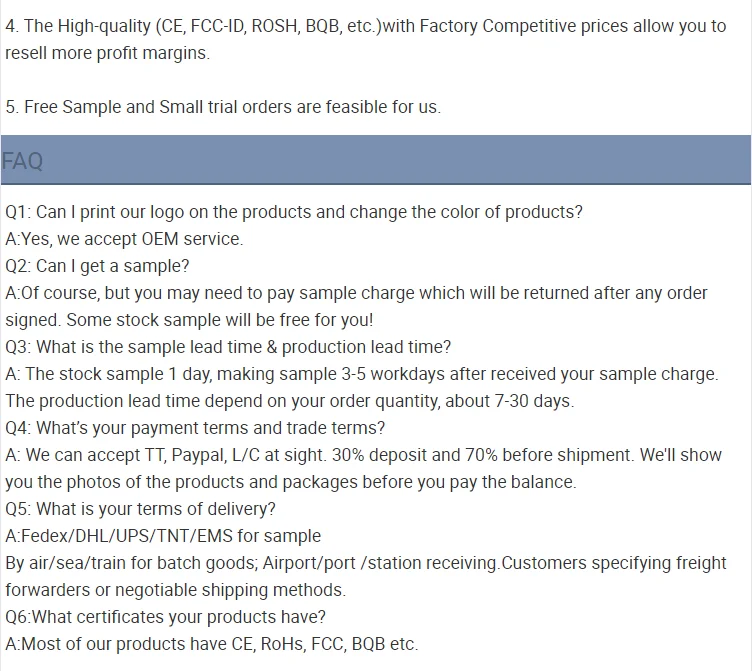This screenshot has height=671, width=752.
Task: Click point 4 about High-quality Factory Competitive prices
Action: point(365,39)
